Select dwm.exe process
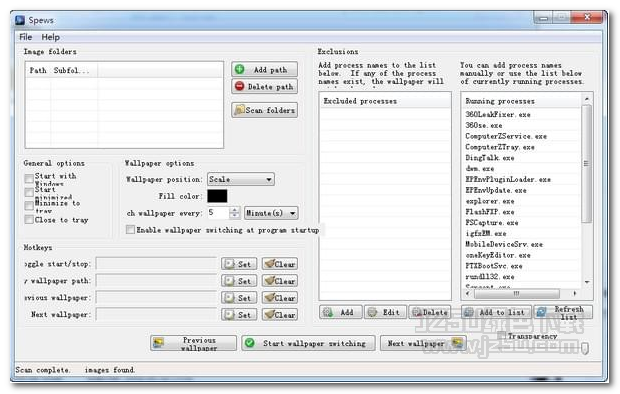620x394 pixels. 480,169
